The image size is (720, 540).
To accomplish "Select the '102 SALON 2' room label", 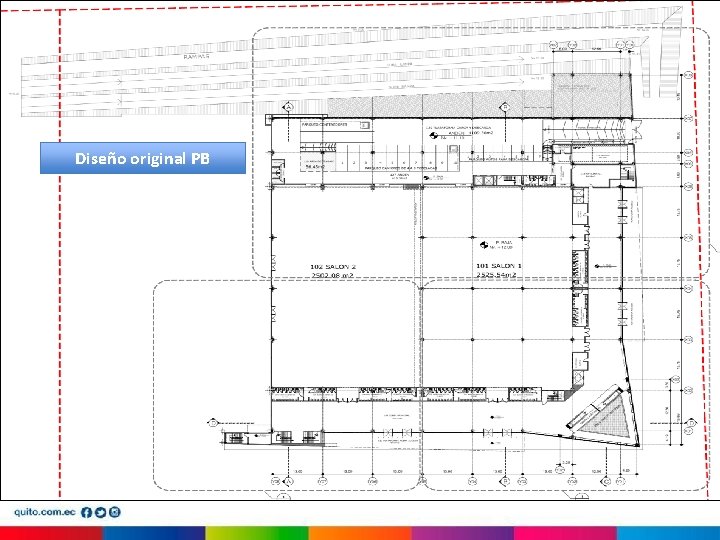I will click(333, 267).
